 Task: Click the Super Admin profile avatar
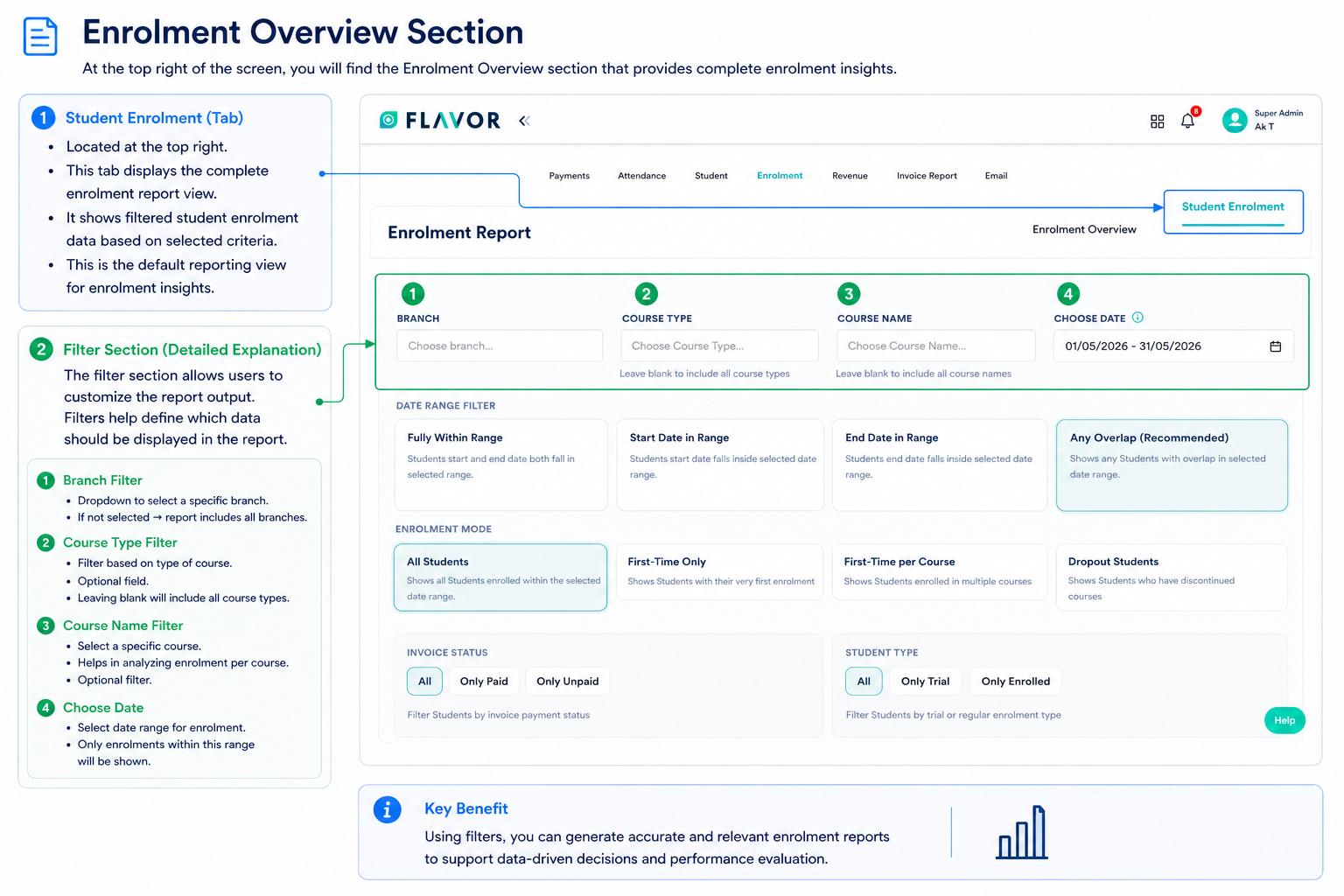(1235, 121)
